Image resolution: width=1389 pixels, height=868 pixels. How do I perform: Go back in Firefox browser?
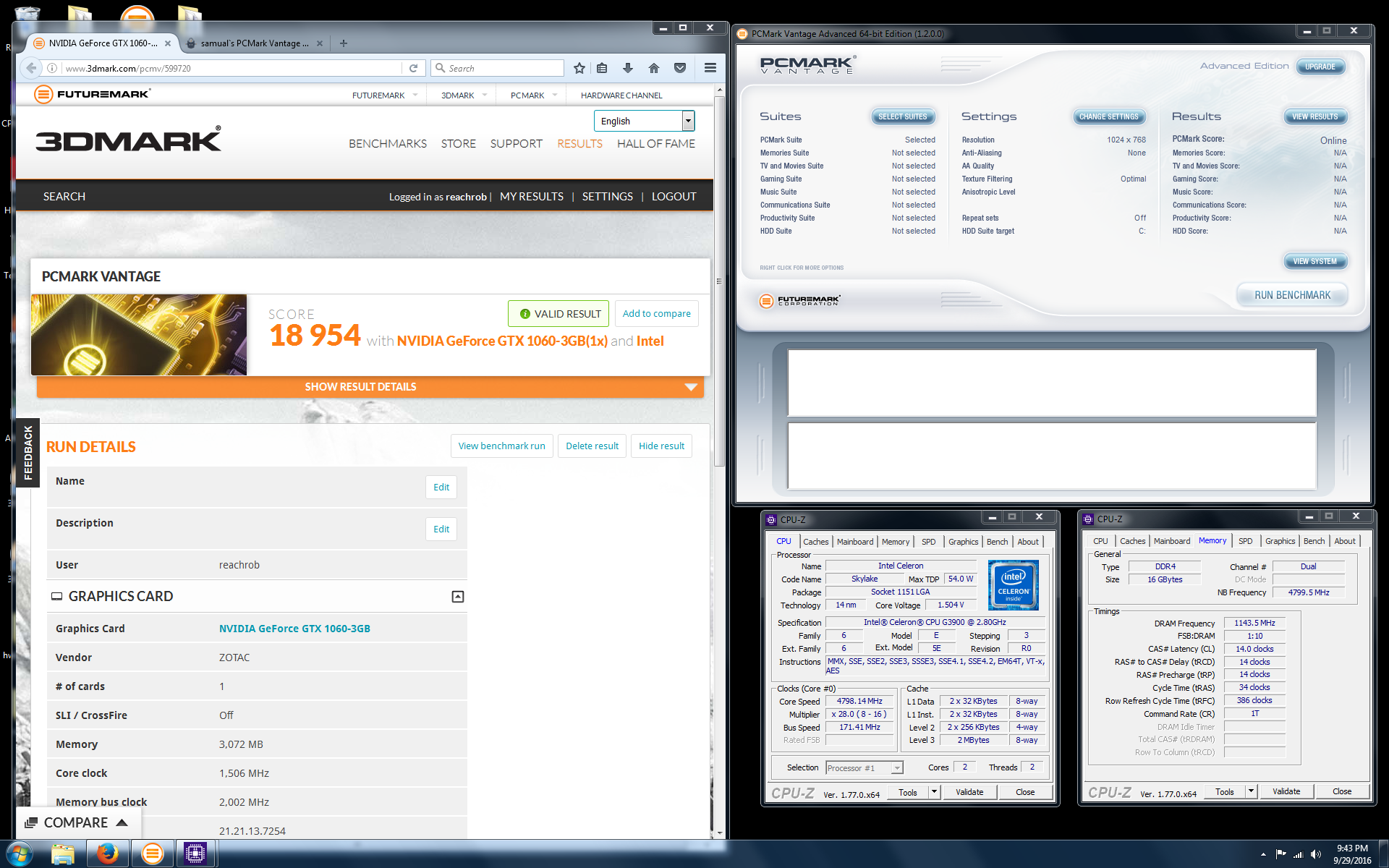click(30, 68)
